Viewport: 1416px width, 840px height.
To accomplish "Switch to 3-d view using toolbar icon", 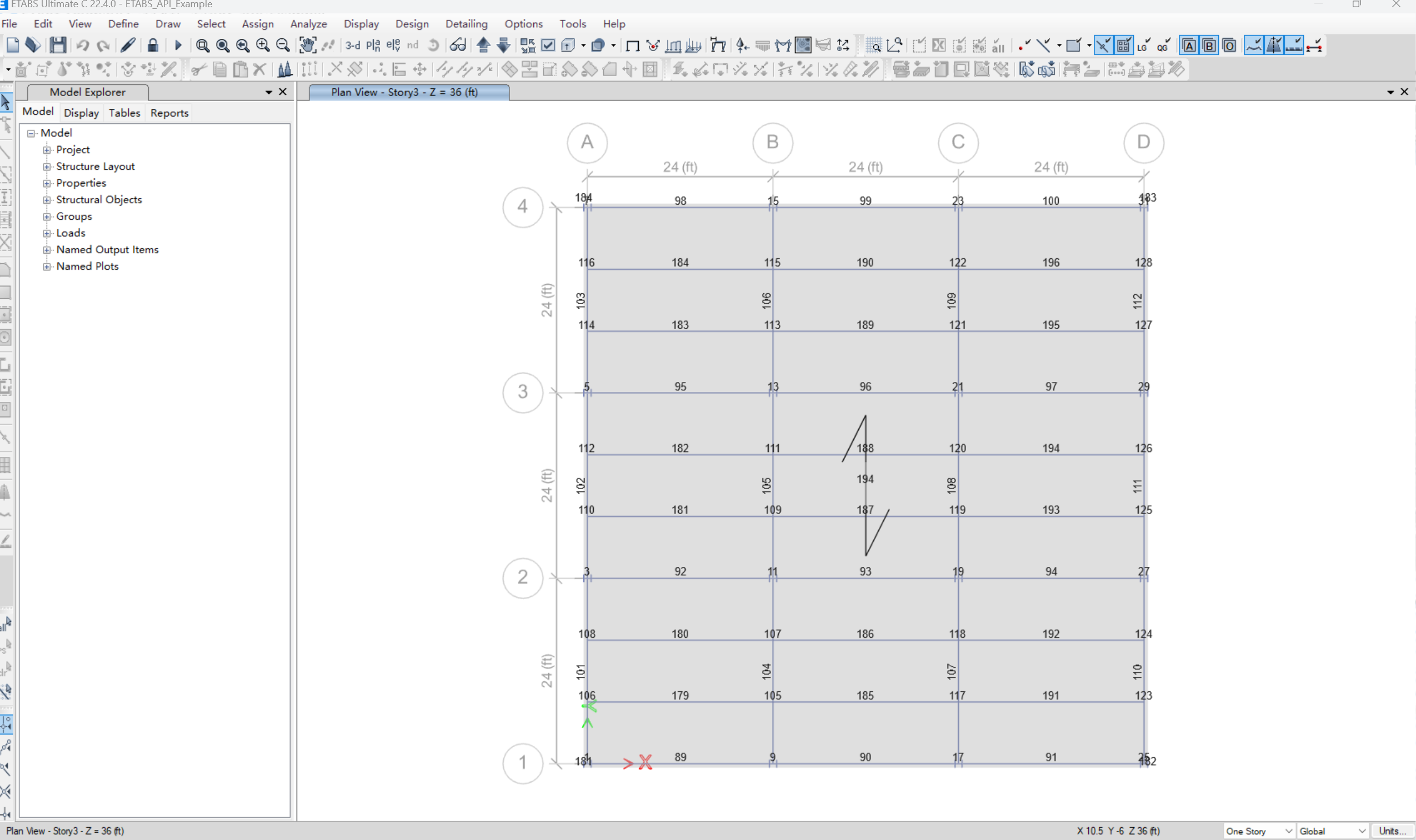I will coord(352,46).
